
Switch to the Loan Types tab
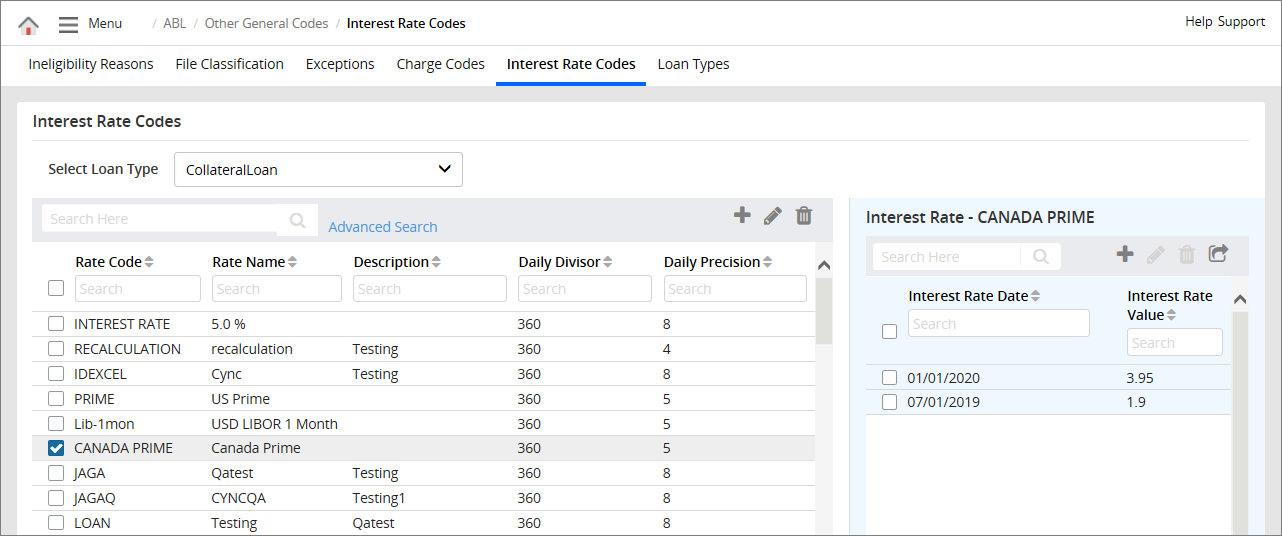693,64
